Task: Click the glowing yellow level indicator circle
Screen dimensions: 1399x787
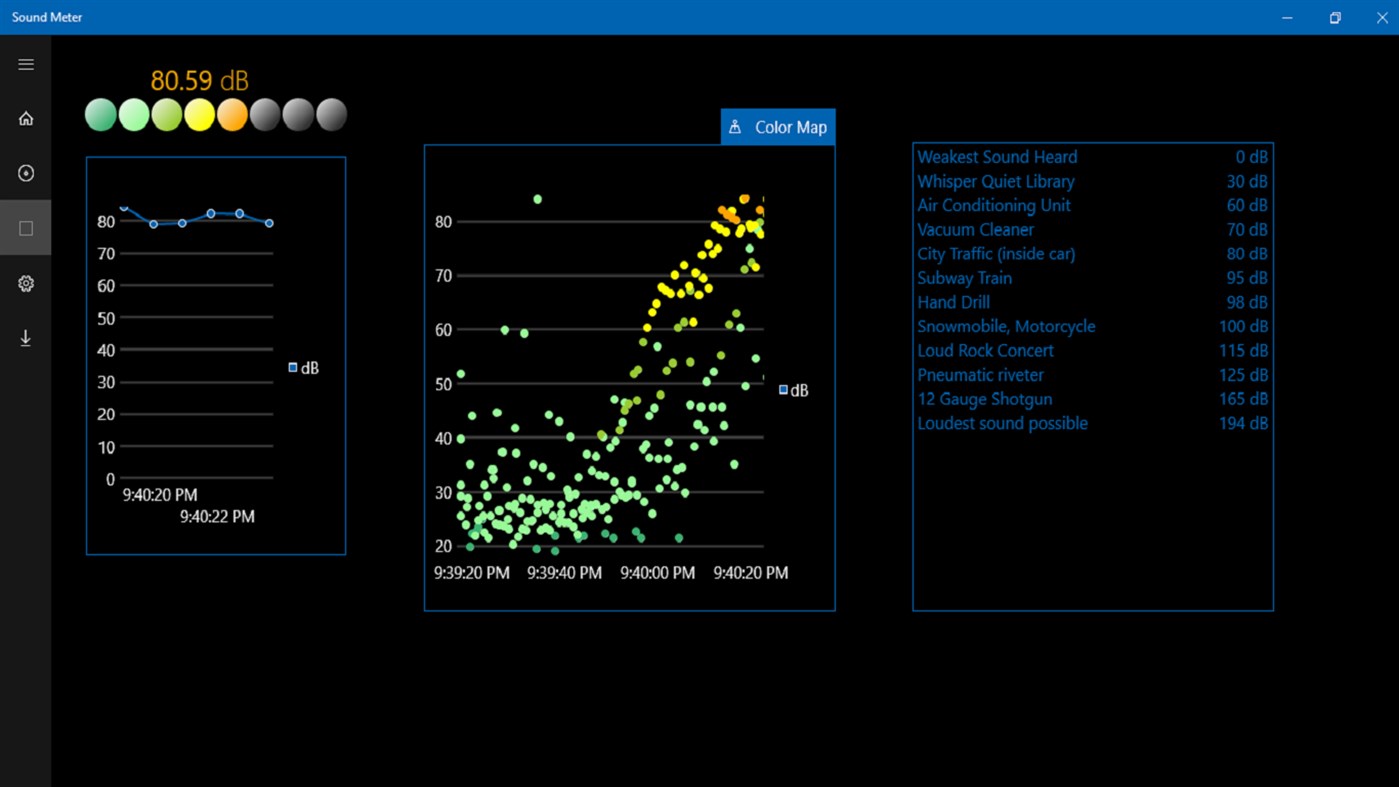Action: click(199, 115)
